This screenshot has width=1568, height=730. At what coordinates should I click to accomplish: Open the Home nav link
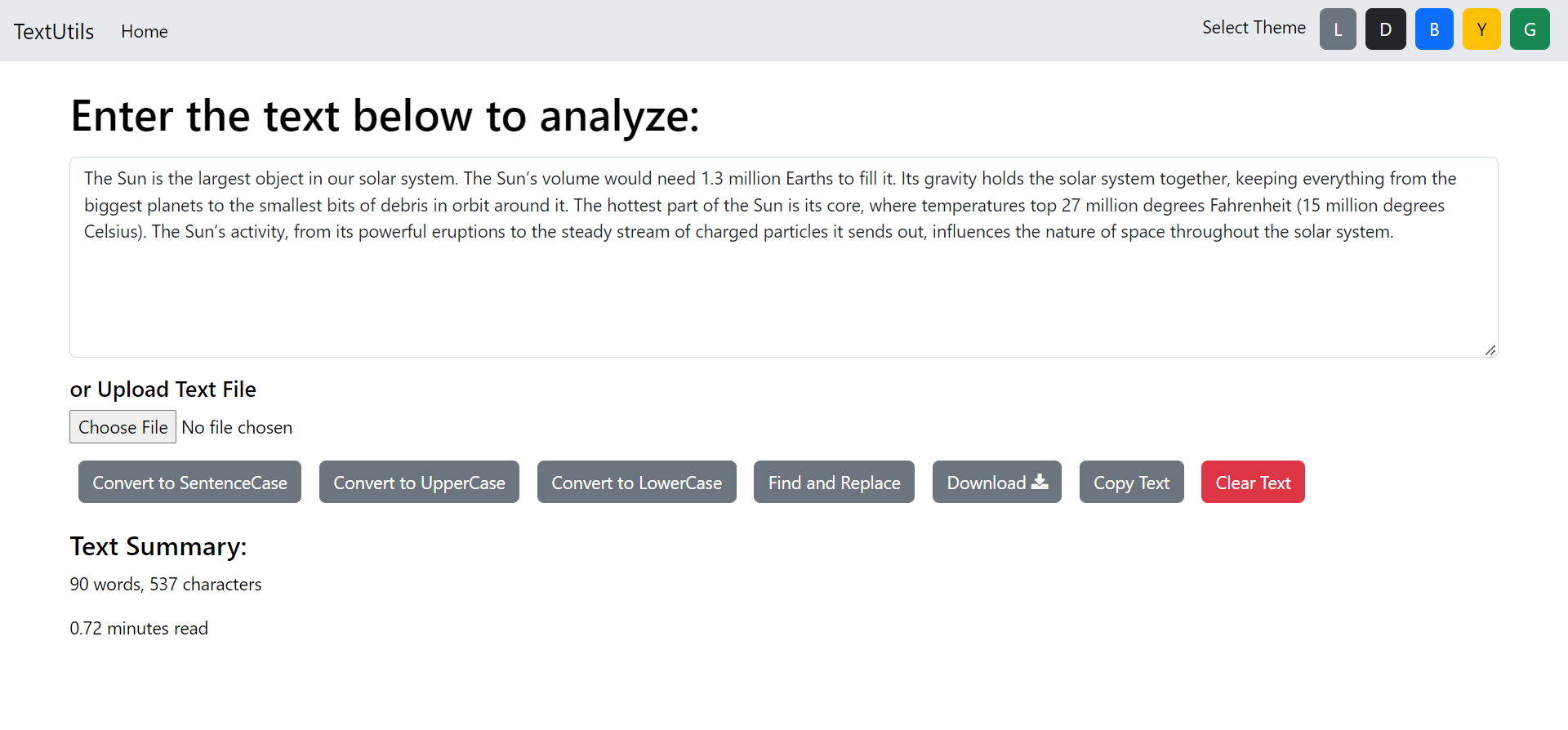pos(145,31)
